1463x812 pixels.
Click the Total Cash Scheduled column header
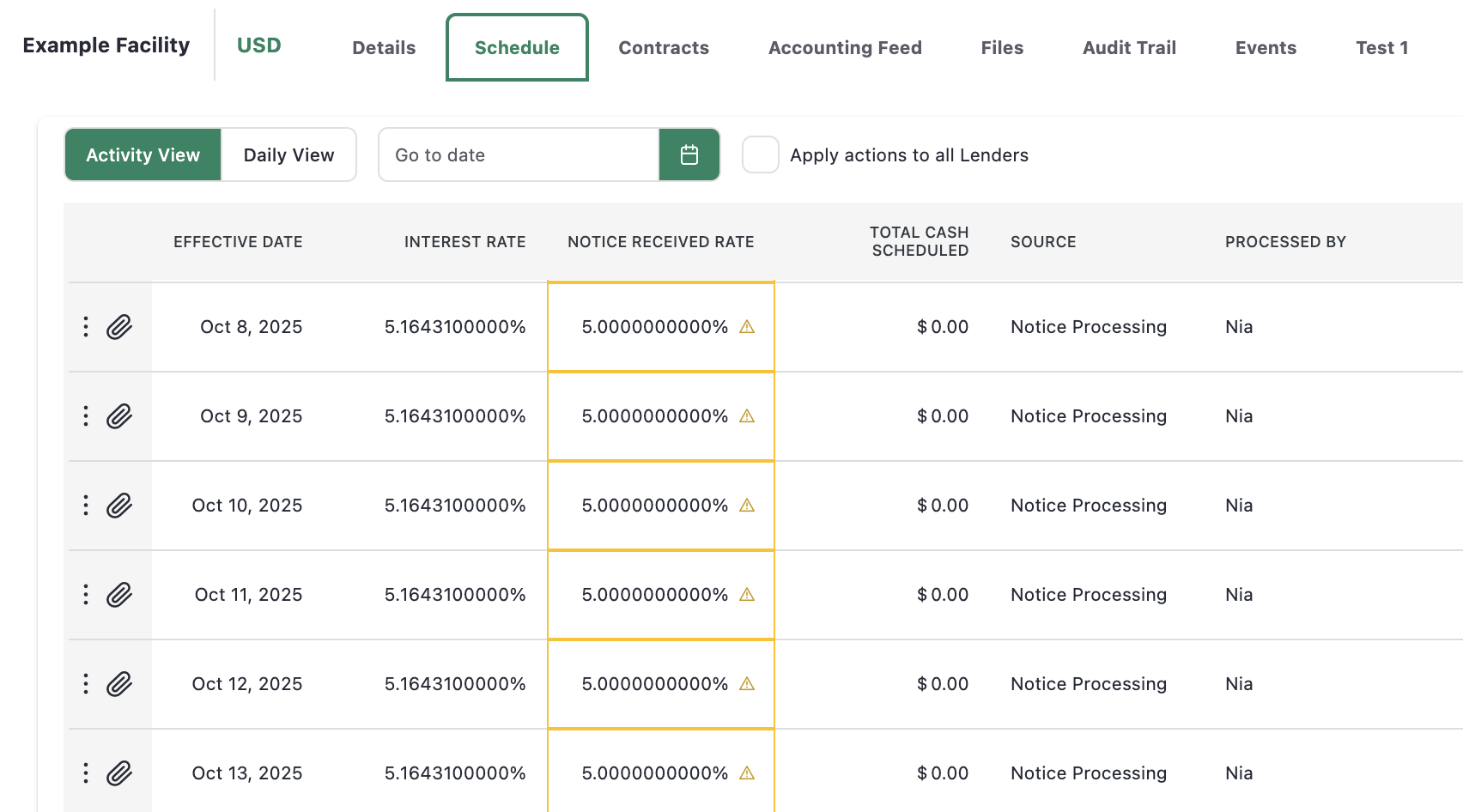pyautogui.click(x=919, y=241)
